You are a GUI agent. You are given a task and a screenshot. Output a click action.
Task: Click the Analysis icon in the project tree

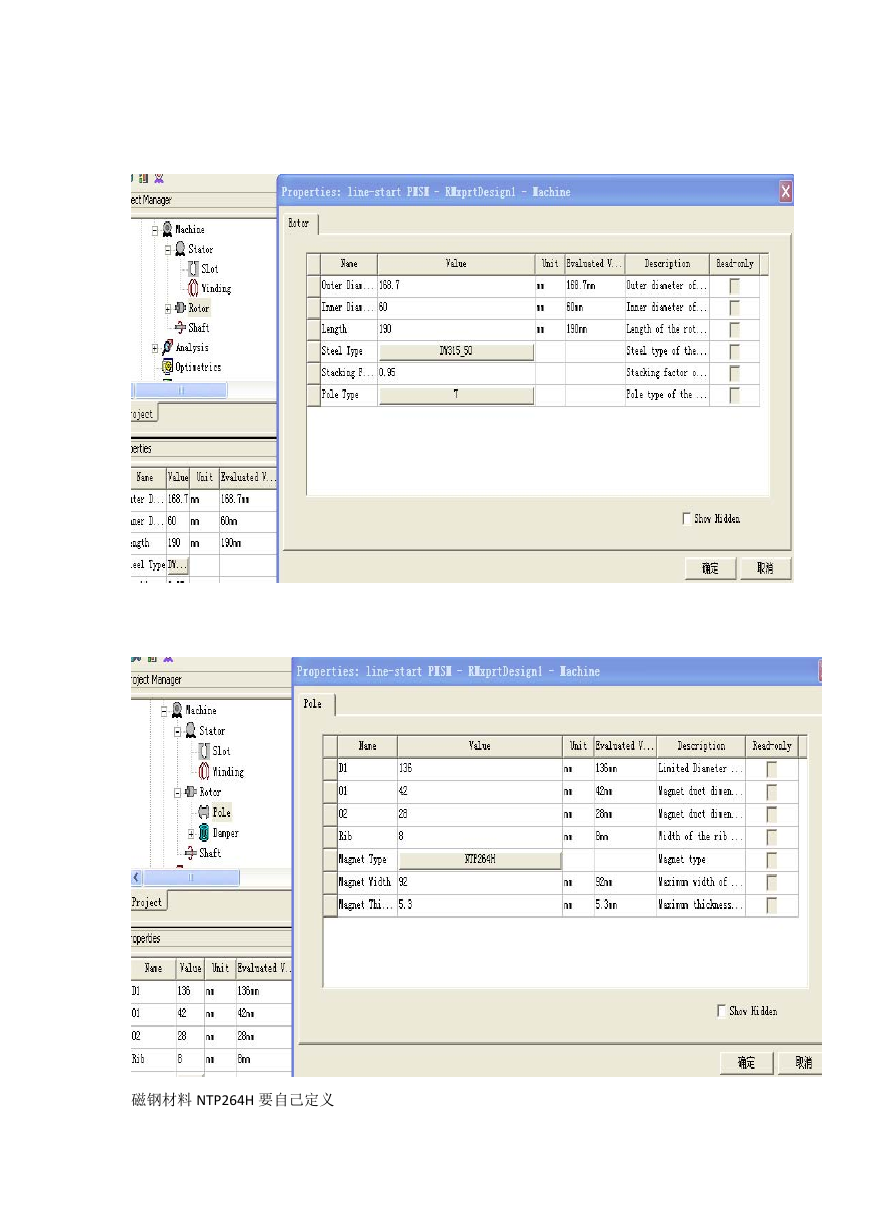click(x=167, y=347)
